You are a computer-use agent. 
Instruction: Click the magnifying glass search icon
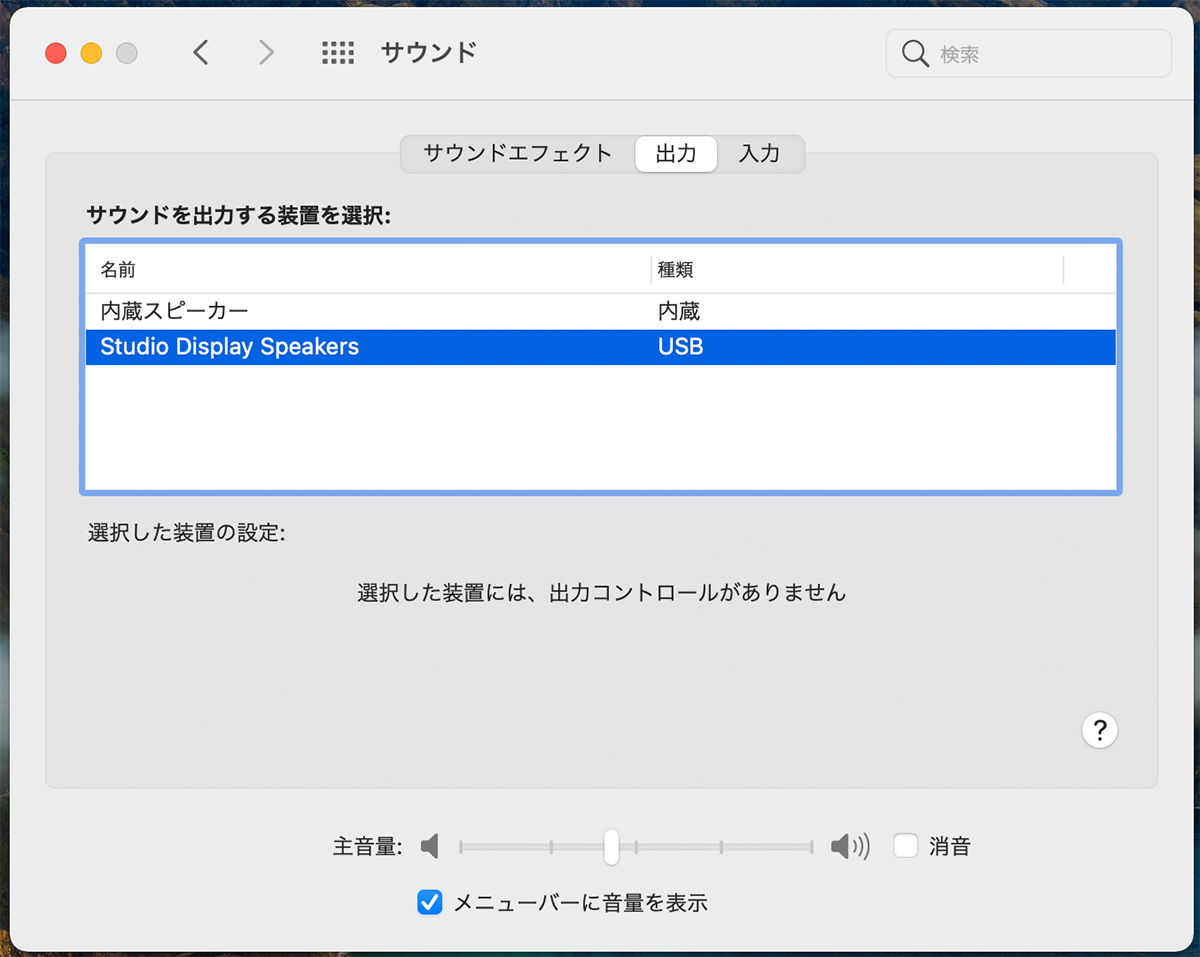click(x=914, y=53)
